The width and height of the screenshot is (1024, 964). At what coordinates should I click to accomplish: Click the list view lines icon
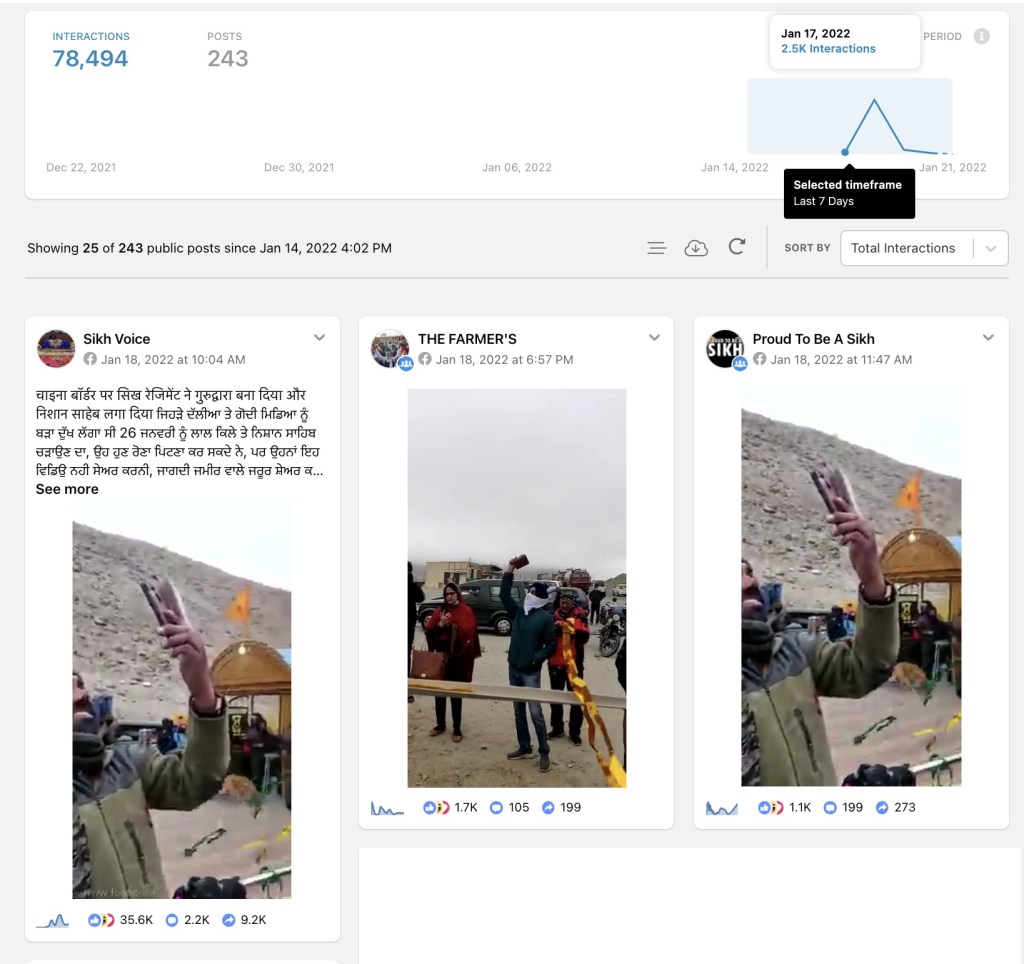click(656, 248)
